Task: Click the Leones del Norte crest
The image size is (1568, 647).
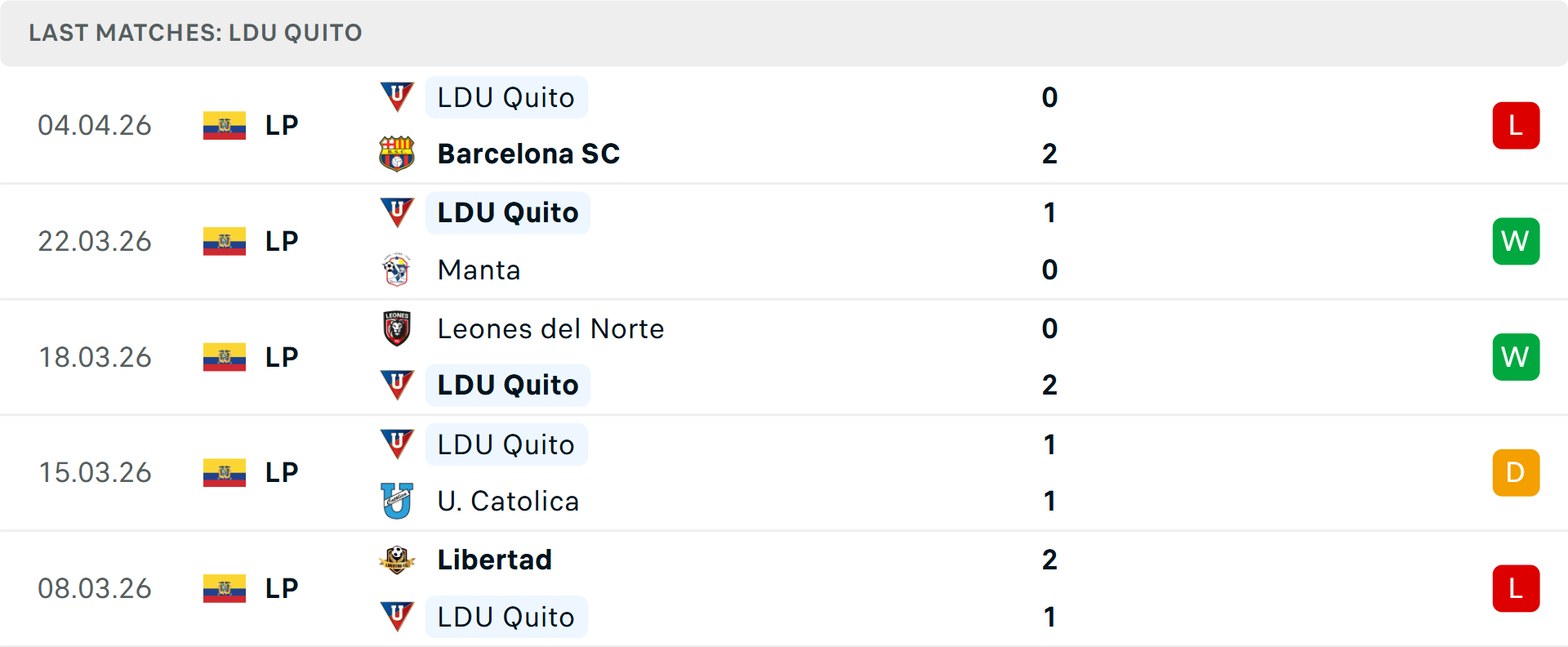Action: tap(397, 328)
